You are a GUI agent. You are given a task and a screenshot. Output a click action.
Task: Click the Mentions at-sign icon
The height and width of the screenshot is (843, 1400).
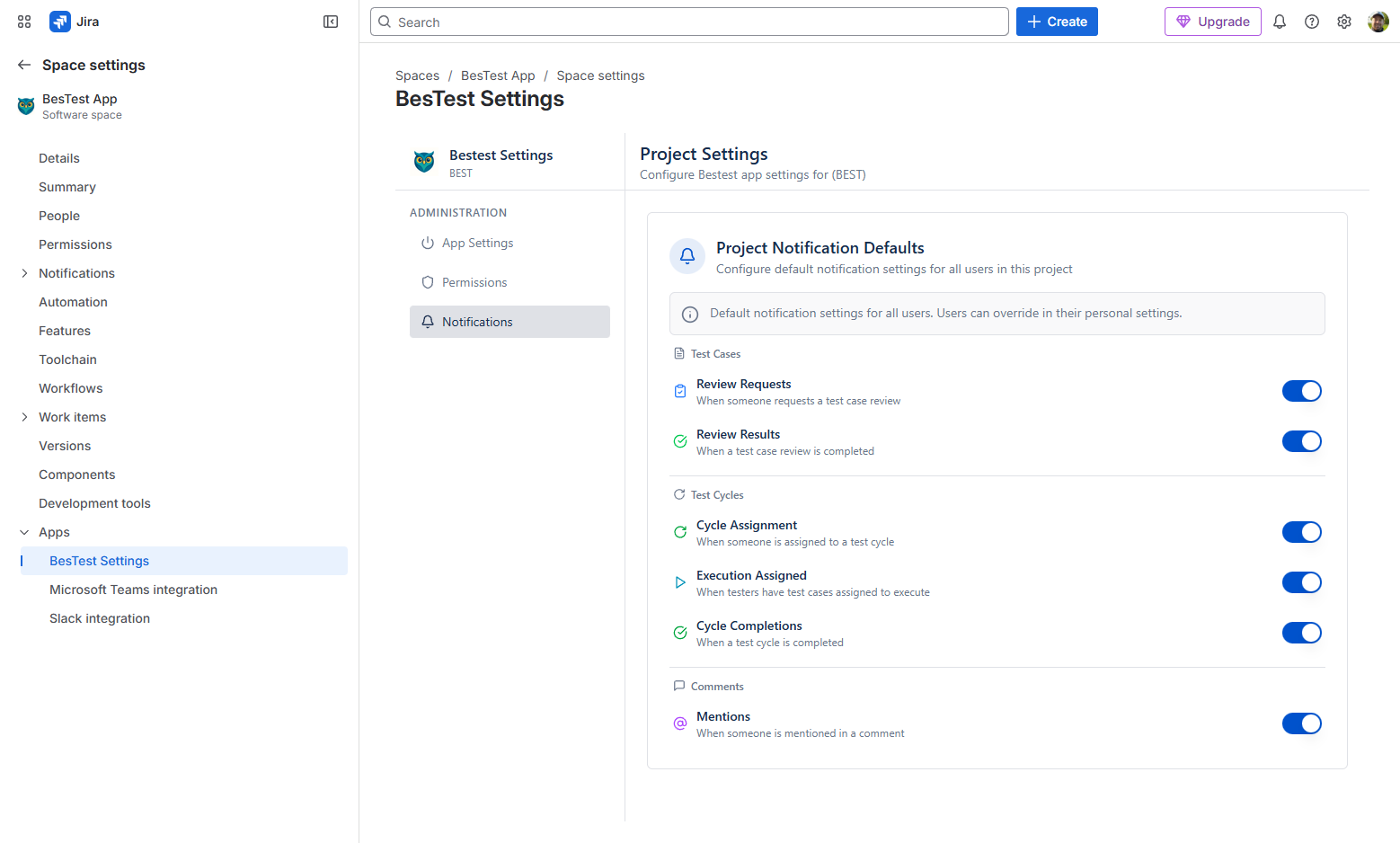coord(680,723)
